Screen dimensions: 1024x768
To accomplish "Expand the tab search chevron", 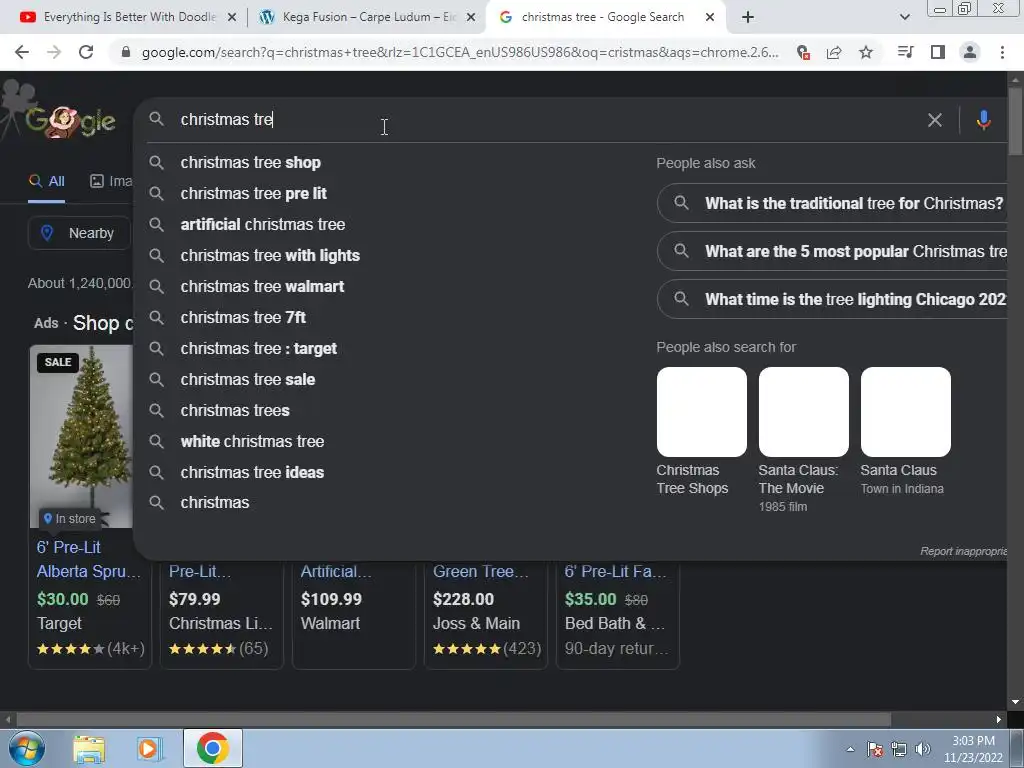I will click(904, 18).
